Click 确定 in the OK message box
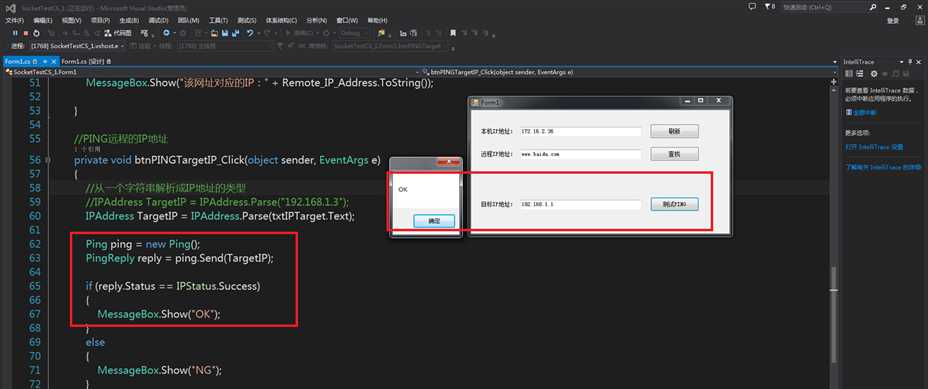Image resolution: width=928 pixels, height=389 pixels. [x=434, y=221]
